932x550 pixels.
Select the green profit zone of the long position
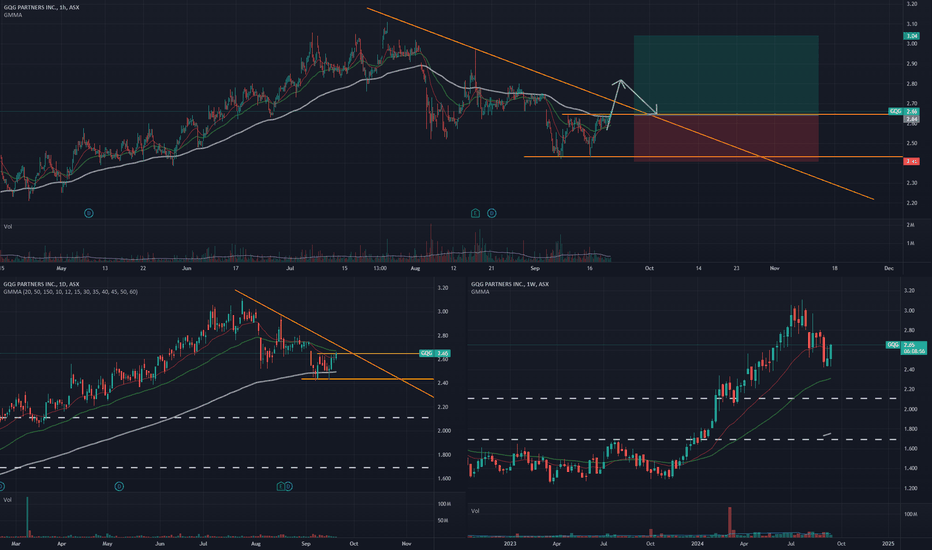click(726, 74)
